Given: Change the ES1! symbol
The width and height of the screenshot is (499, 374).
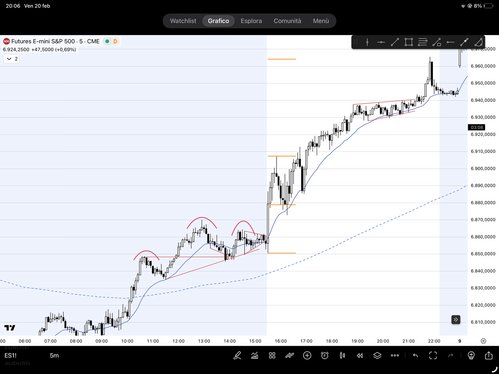Looking at the screenshot, I should [x=10, y=356].
